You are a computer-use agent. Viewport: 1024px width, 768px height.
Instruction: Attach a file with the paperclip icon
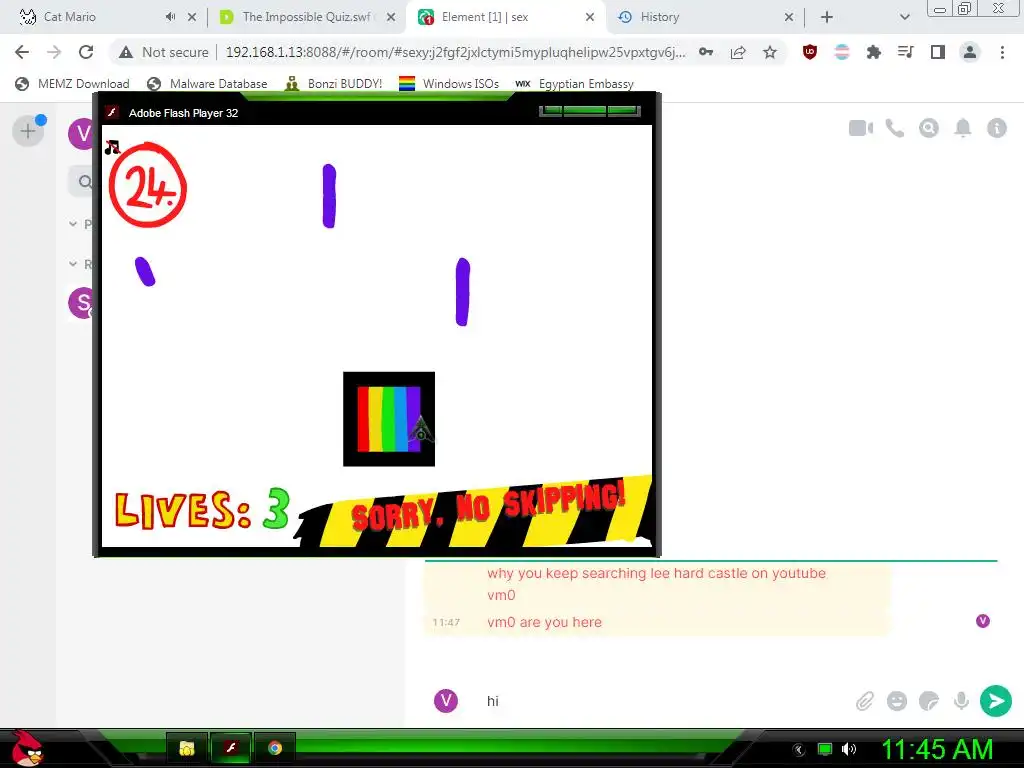point(865,701)
